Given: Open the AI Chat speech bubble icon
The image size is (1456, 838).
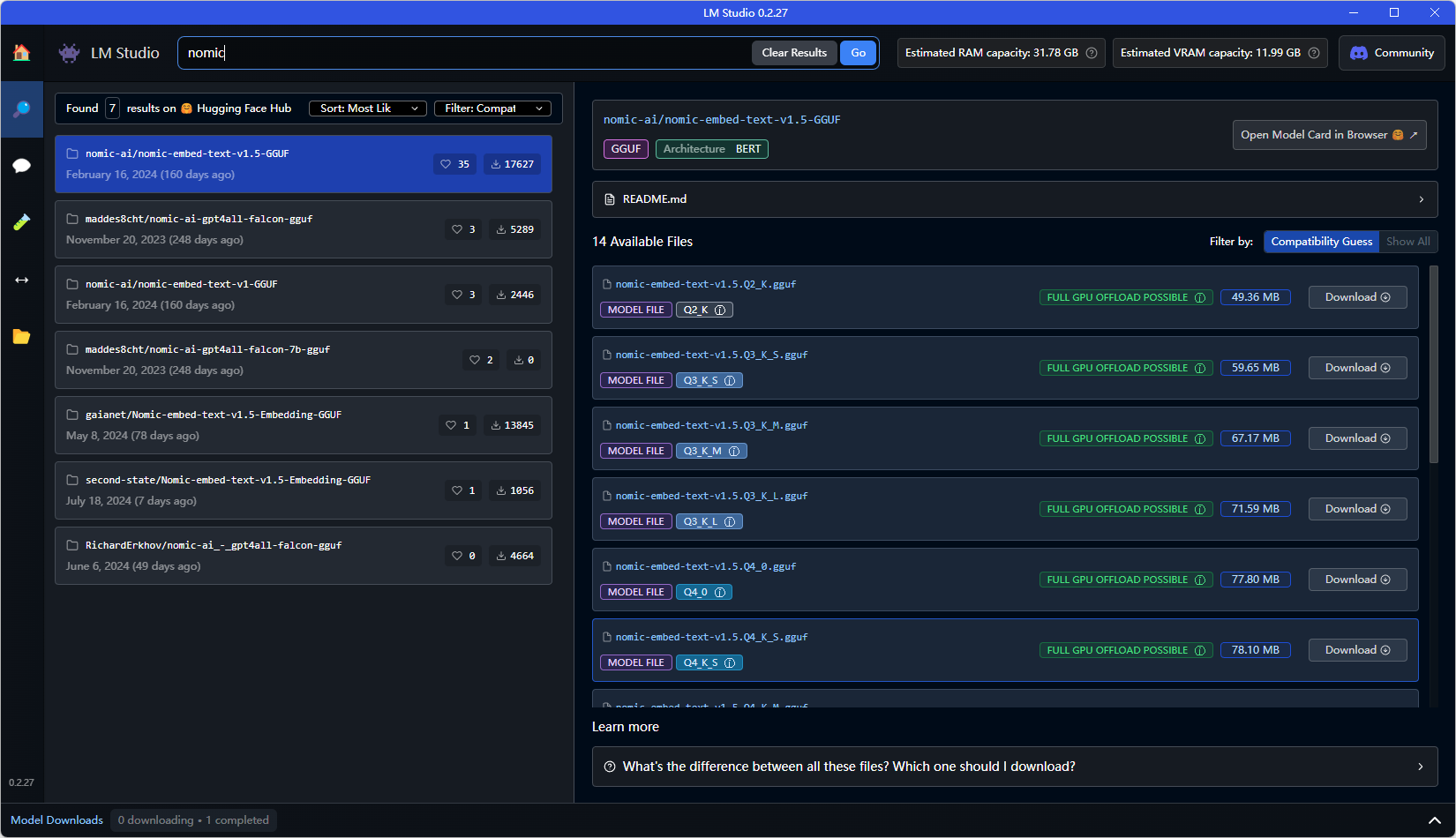Looking at the screenshot, I should (x=21, y=166).
